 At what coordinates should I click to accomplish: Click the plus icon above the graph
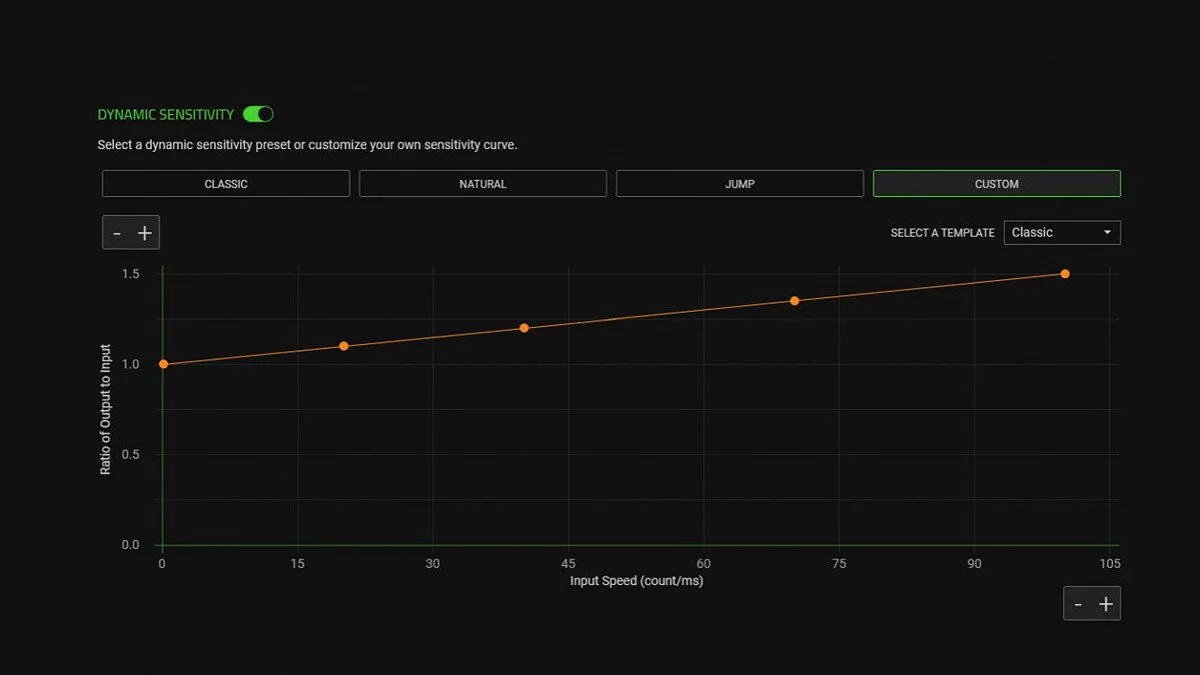pyautogui.click(x=145, y=233)
